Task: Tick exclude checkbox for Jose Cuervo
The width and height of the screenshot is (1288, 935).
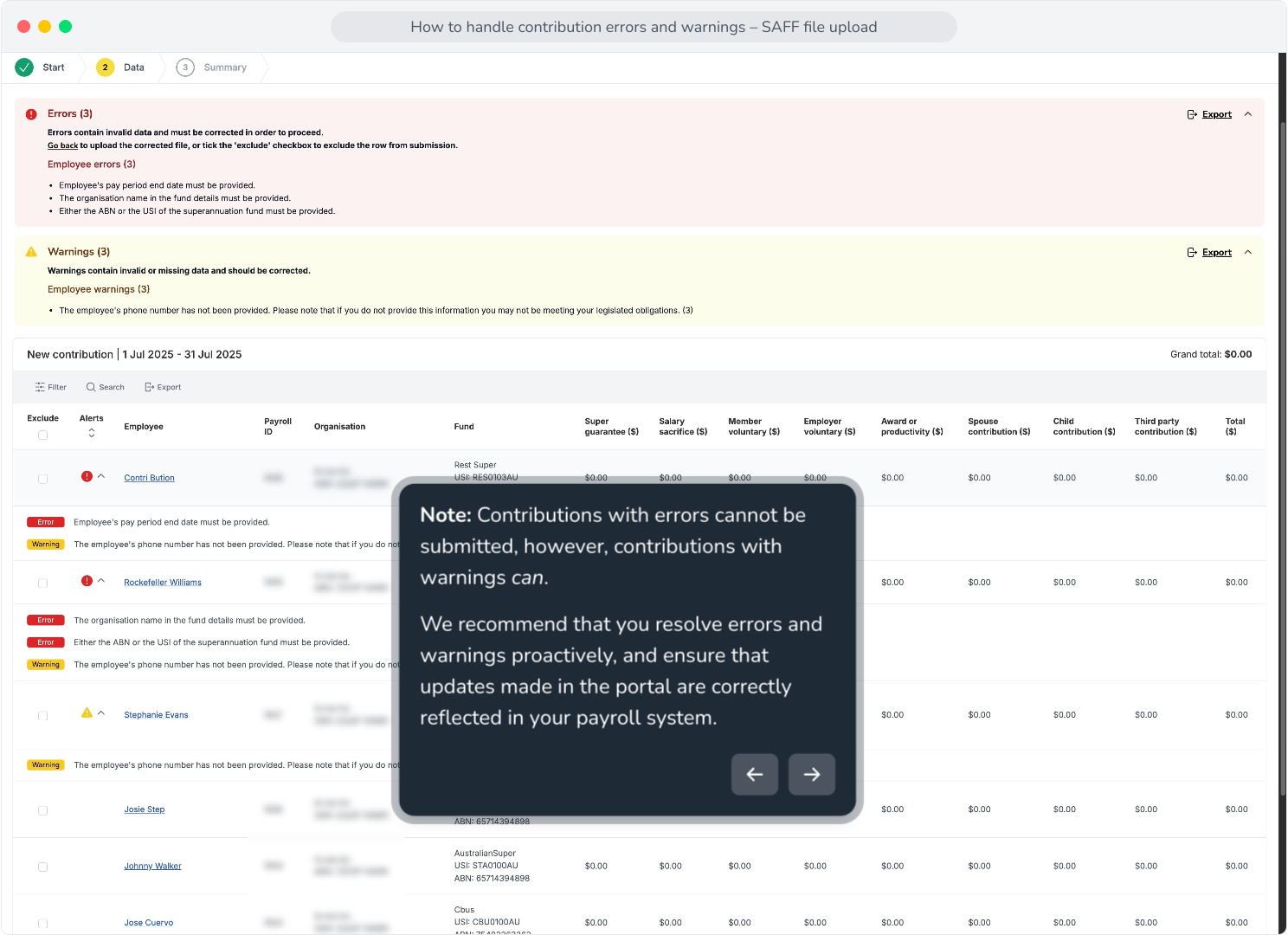Action: pyautogui.click(x=42, y=924)
